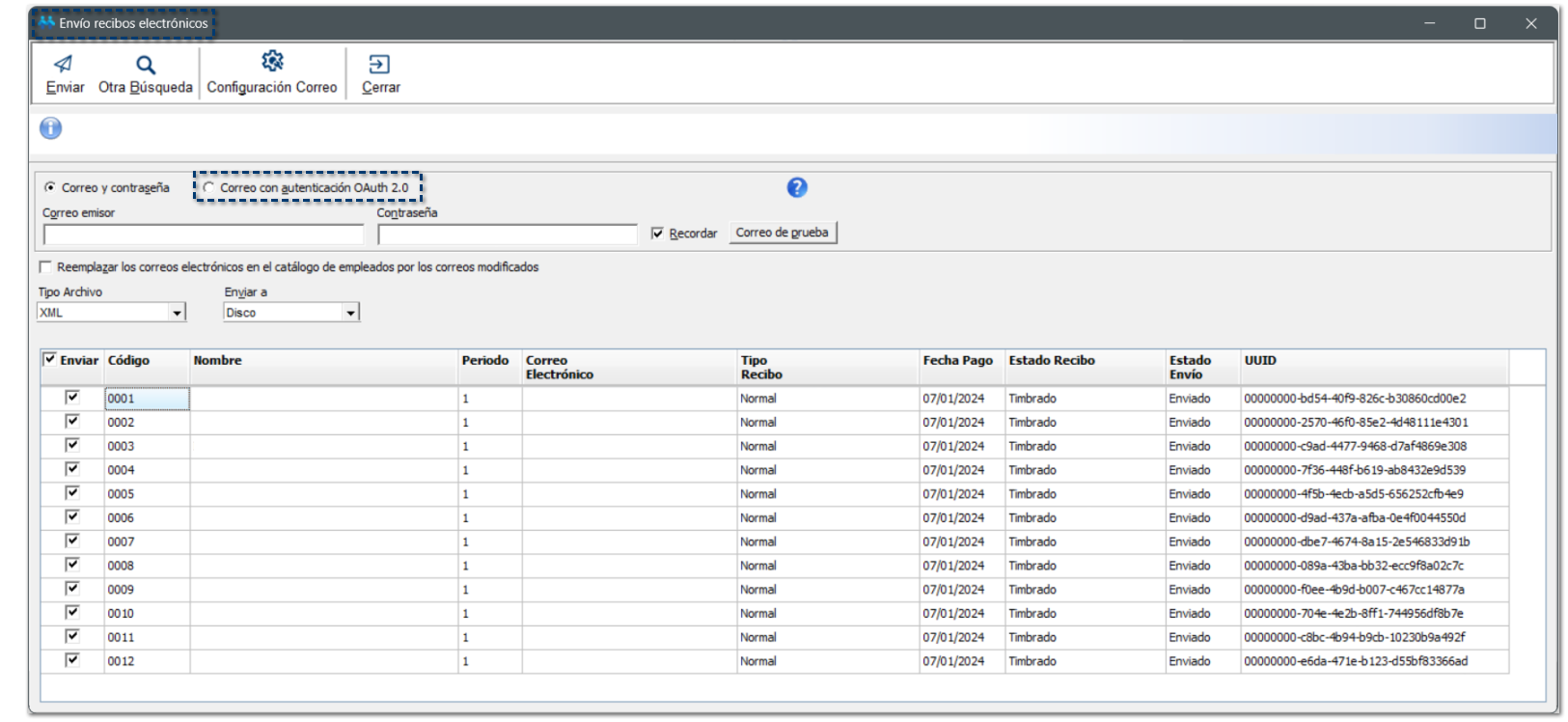
Task: Click the Correo de prueba button
Action: (x=782, y=233)
